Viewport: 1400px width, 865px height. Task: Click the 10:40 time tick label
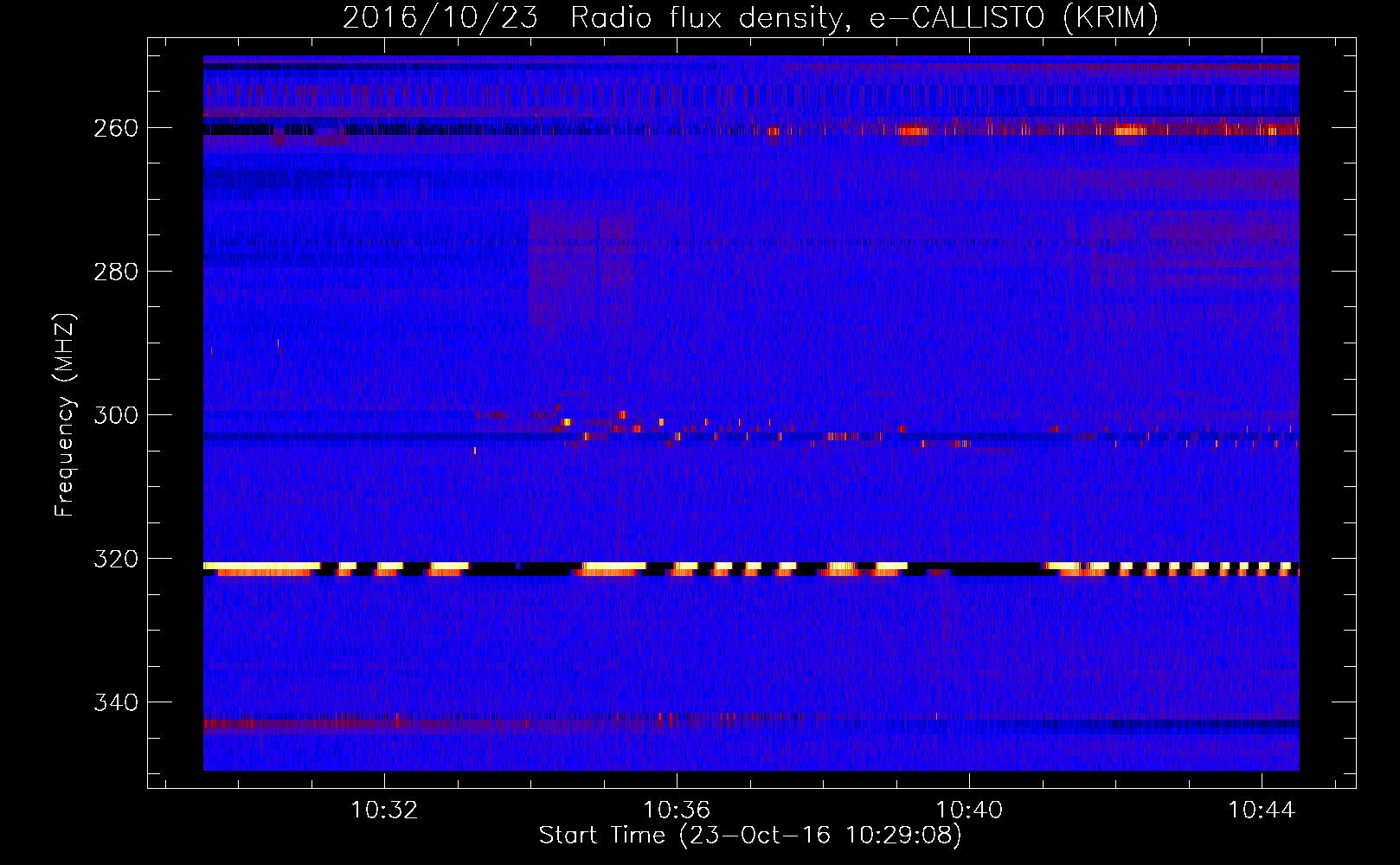pyautogui.click(x=969, y=810)
